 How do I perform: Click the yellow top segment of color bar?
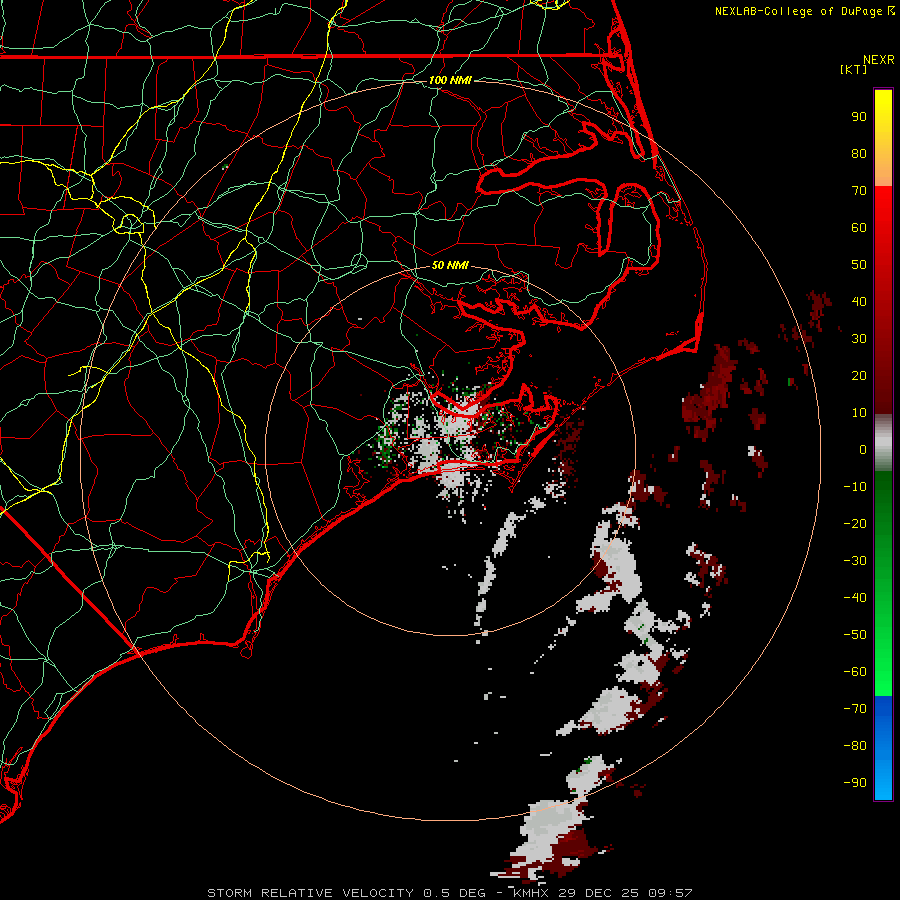883,138
